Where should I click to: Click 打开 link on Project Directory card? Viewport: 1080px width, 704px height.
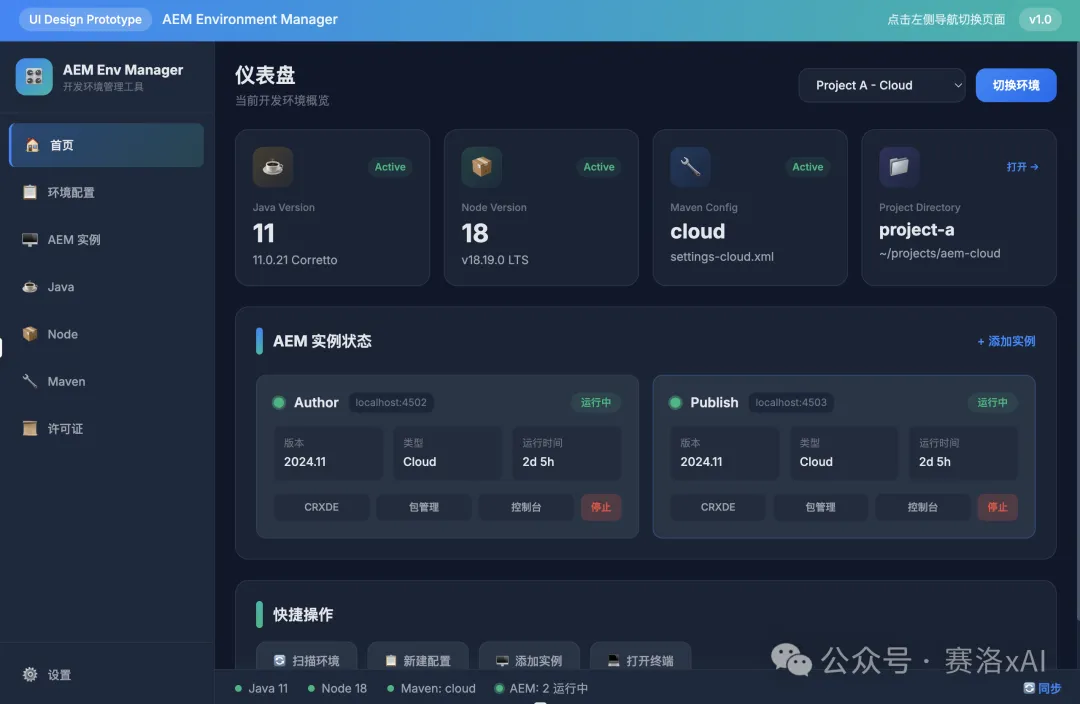(x=1022, y=167)
